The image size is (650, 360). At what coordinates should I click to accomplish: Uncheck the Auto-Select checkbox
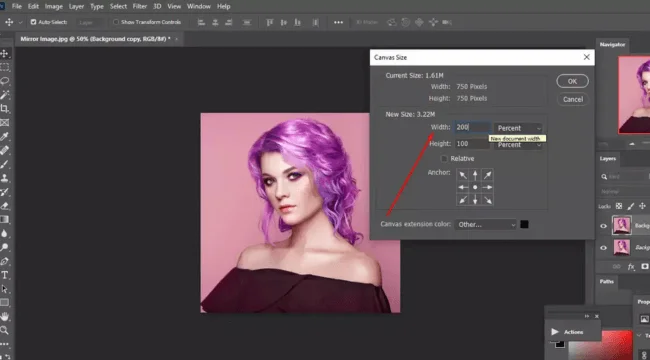click(34, 22)
